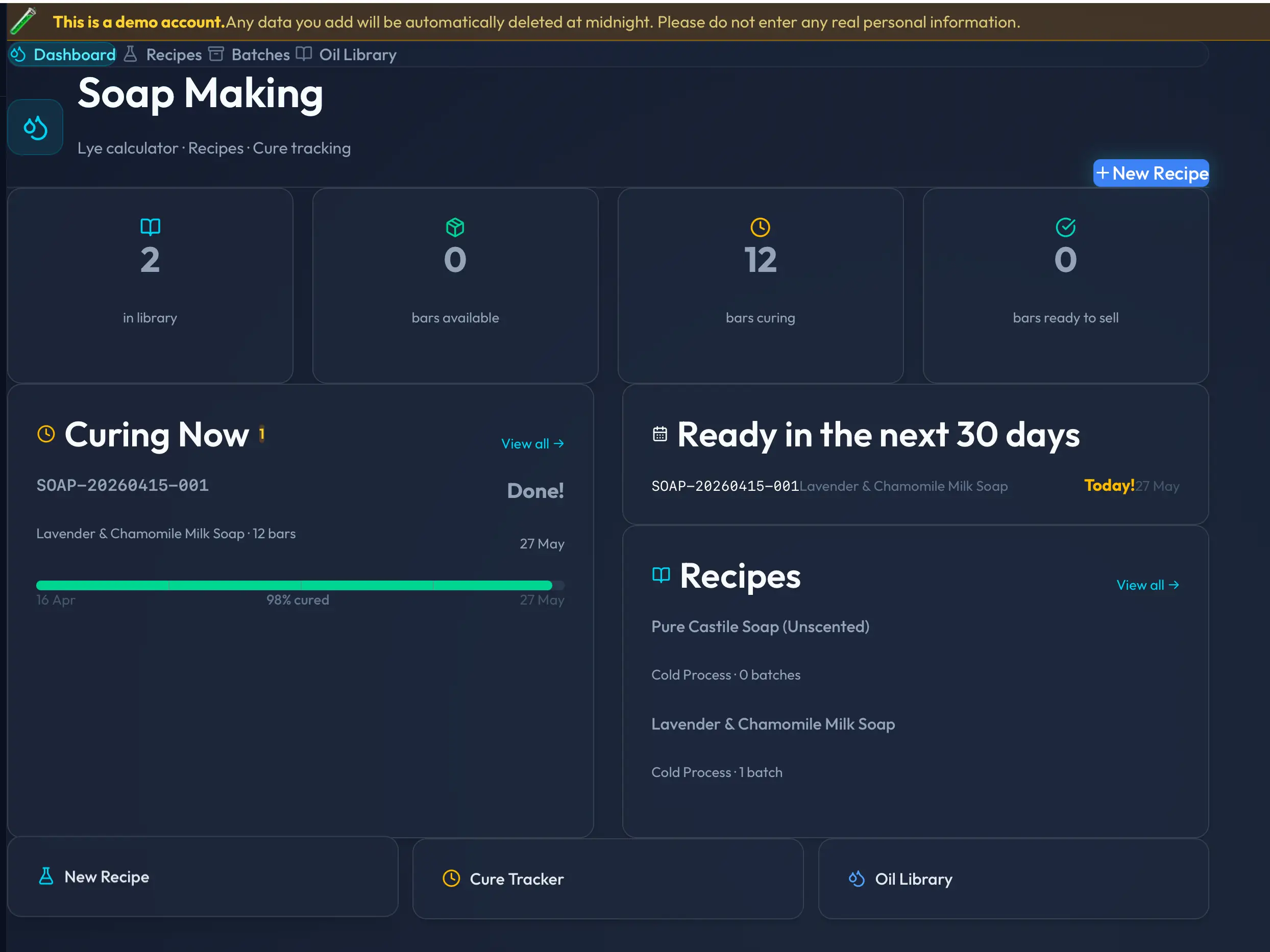Click the blue New Recipe button
This screenshot has width=1270, height=952.
1151,173
